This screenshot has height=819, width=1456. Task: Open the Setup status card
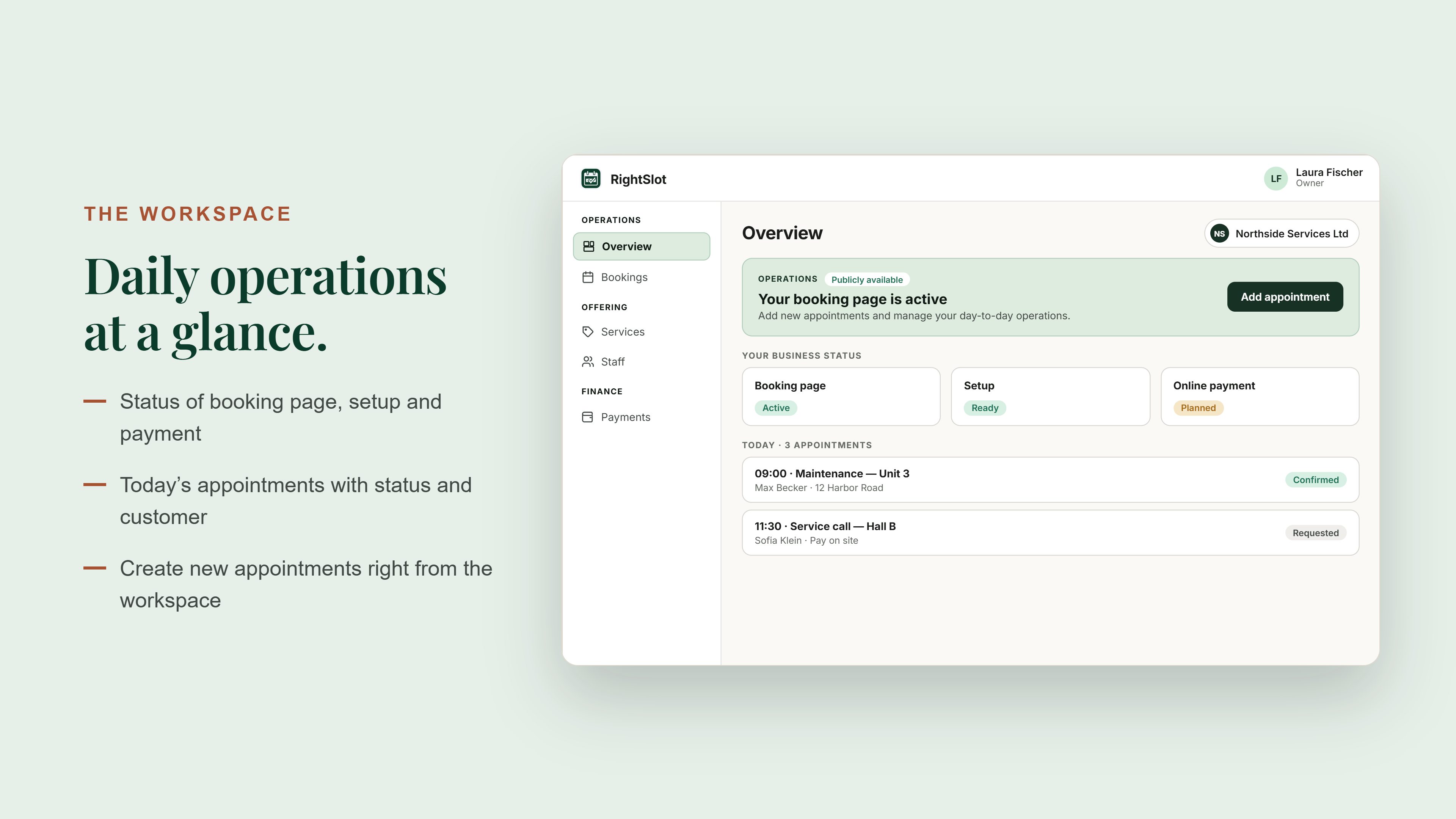(1050, 396)
